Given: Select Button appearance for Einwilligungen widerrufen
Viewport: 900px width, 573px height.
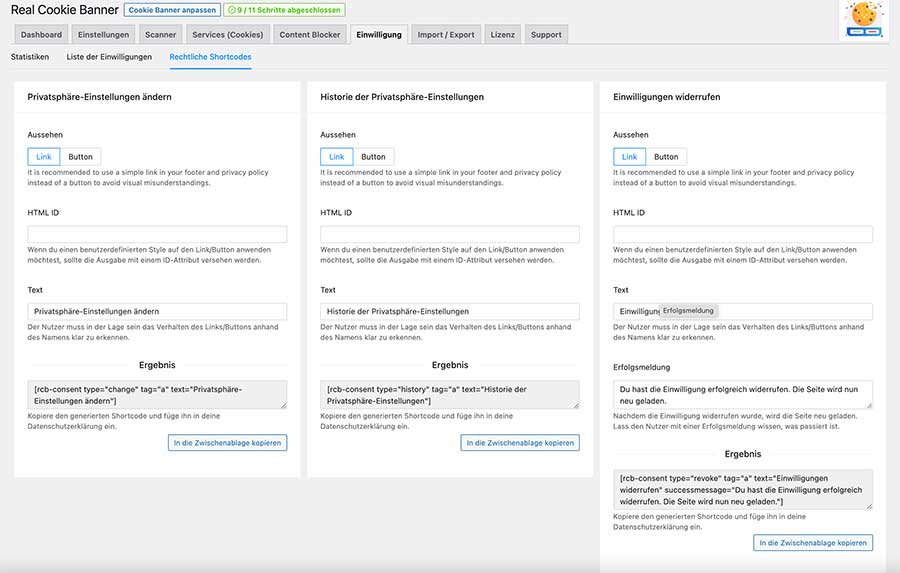Looking at the screenshot, I should coord(666,156).
